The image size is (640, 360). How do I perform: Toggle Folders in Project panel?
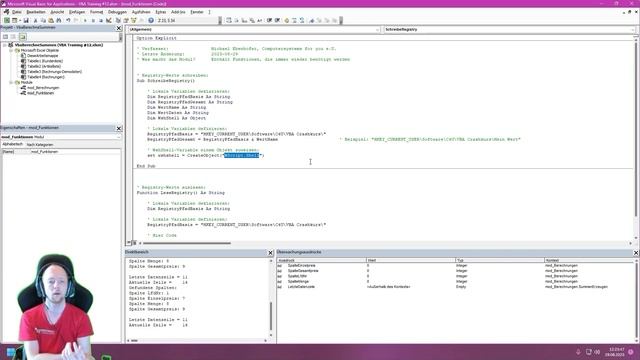point(22,37)
